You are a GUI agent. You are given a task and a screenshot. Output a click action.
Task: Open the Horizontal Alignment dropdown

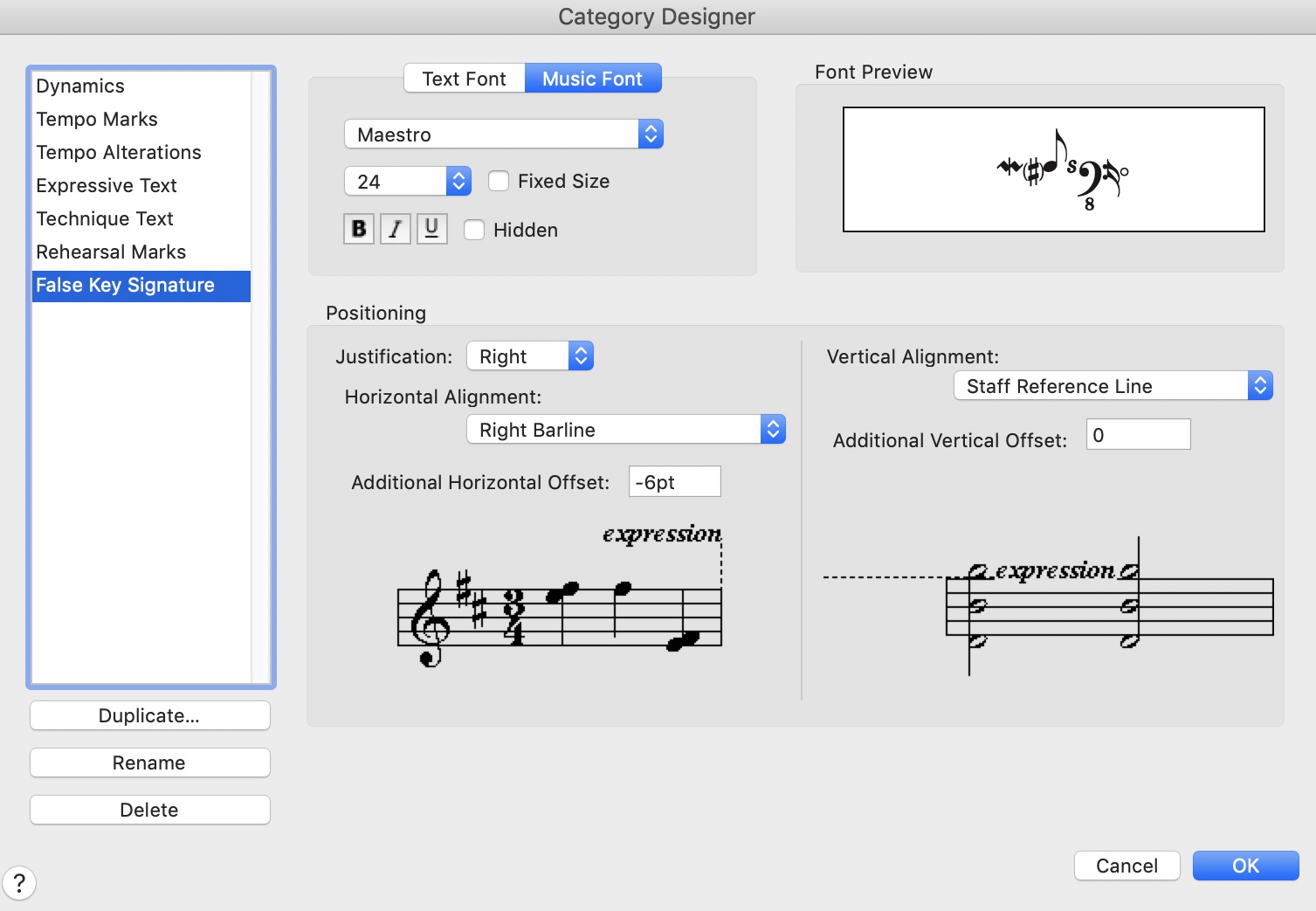click(771, 429)
